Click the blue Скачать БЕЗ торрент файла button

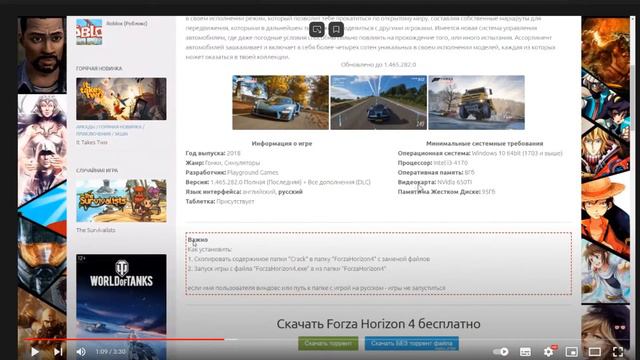(411, 344)
